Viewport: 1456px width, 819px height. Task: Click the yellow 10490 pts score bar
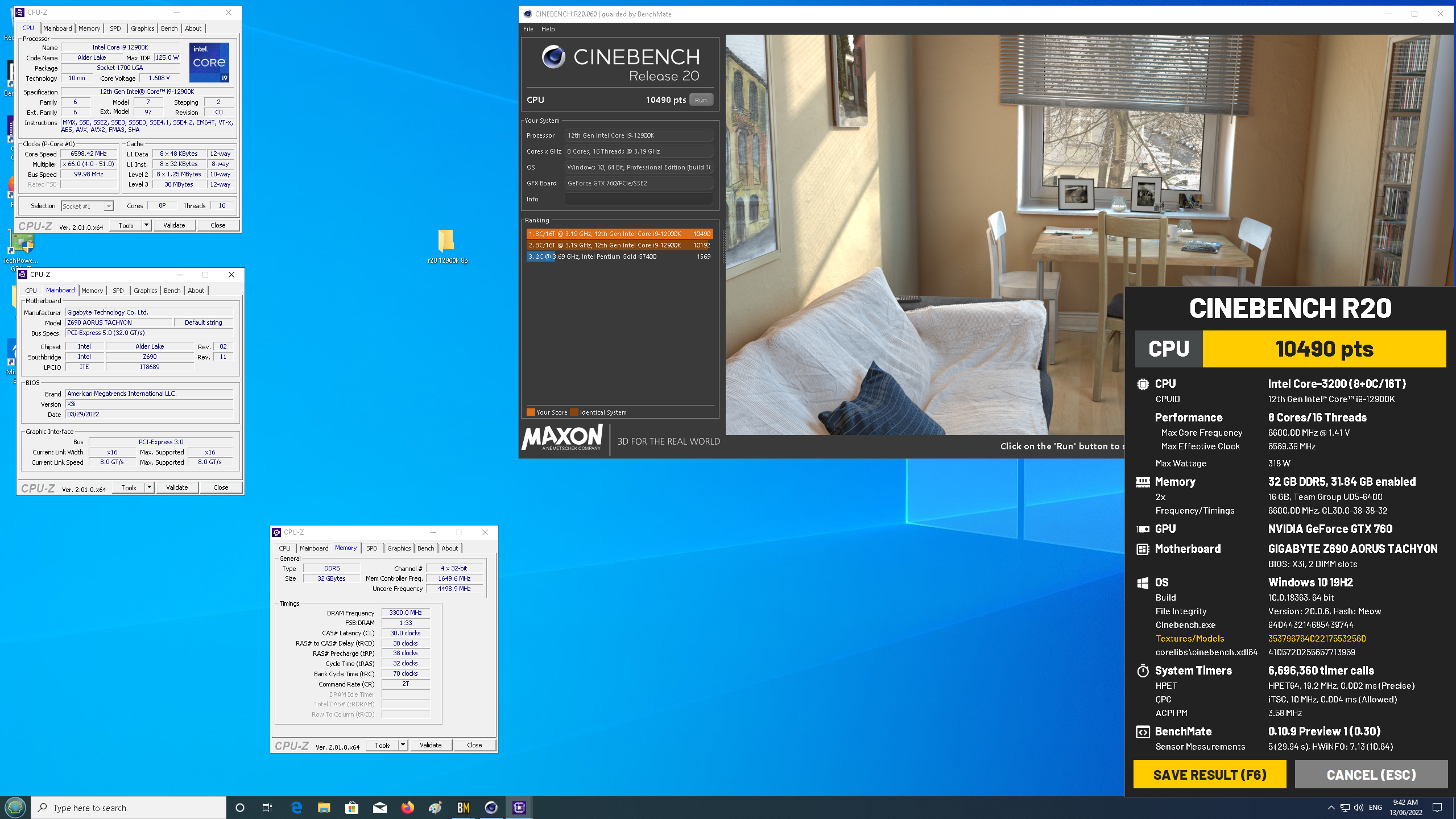tap(1324, 349)
